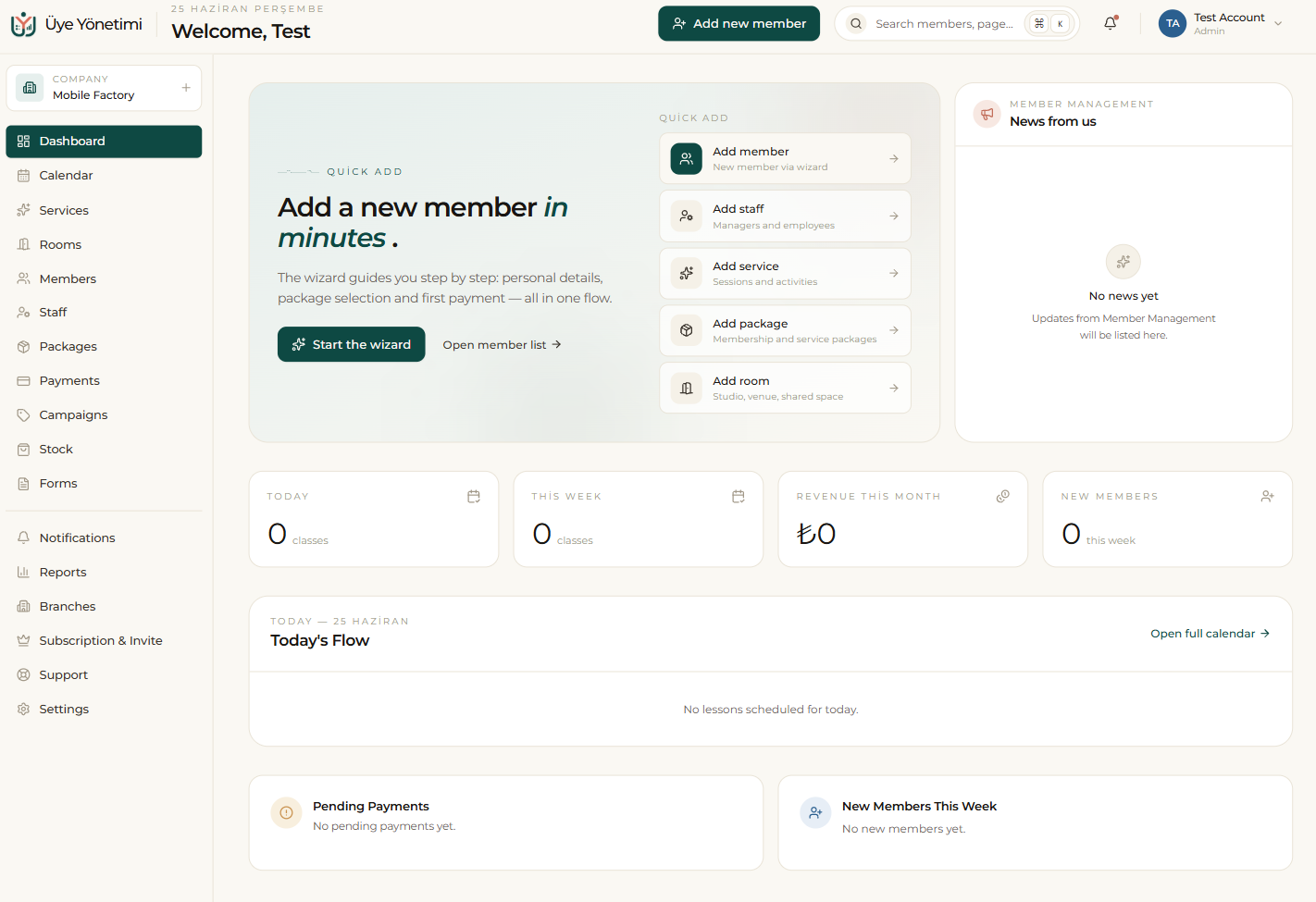
Task: Click the Add member quick add label
Action: coord(751,152)
